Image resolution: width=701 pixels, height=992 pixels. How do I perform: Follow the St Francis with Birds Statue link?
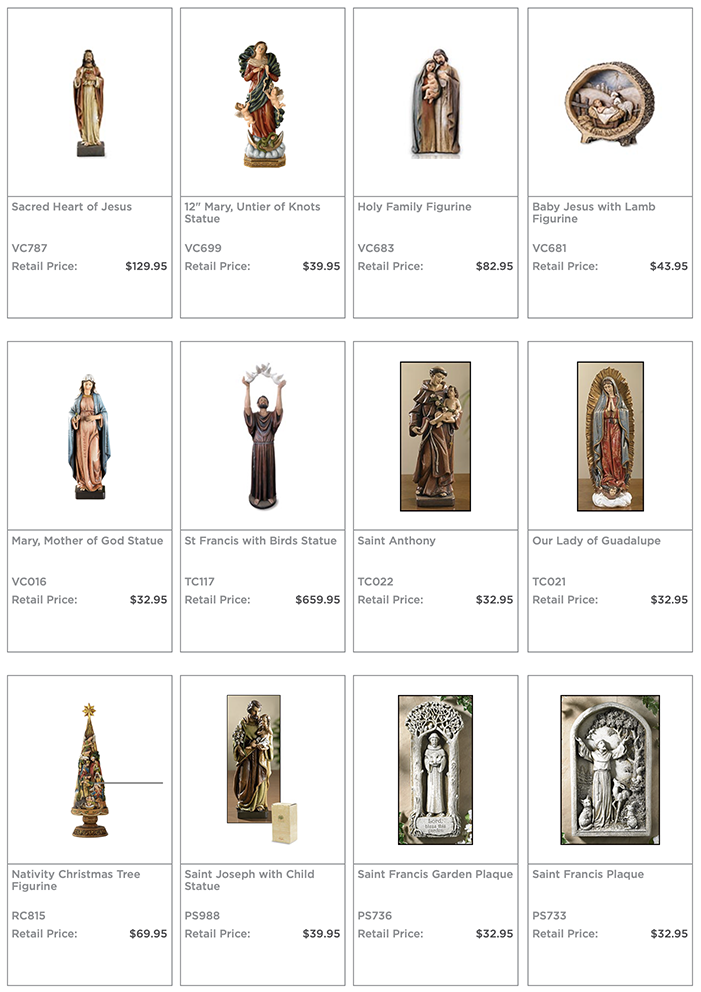pos(261,541)
